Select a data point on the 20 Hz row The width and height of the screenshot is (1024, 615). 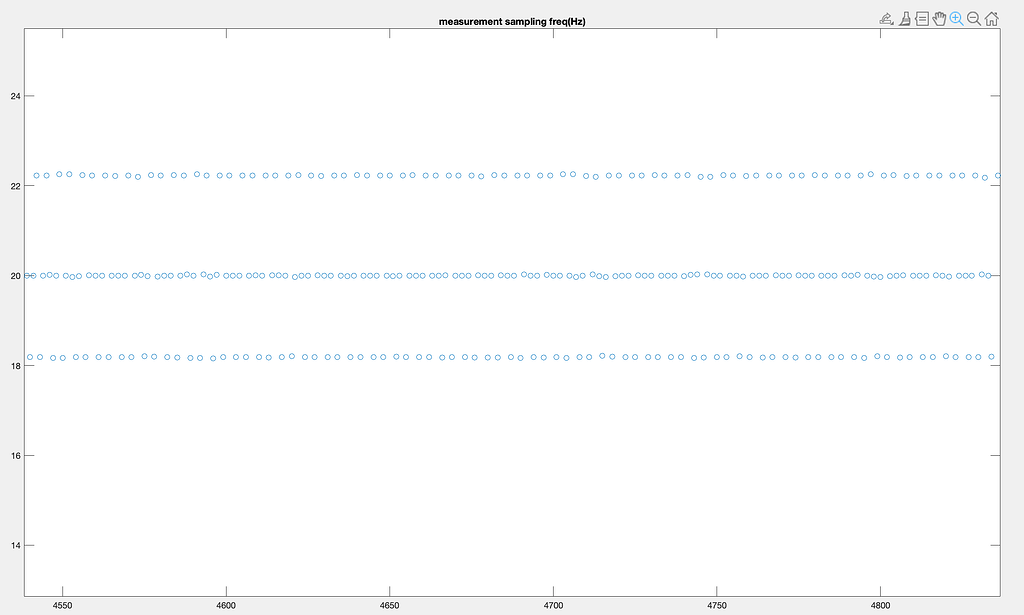point(500,274)
